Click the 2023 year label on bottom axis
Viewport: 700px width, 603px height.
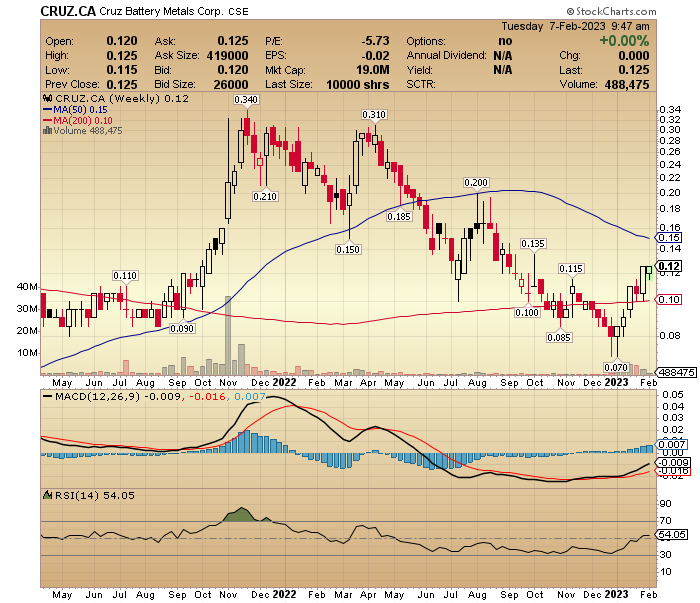click(x=616, y=595)
